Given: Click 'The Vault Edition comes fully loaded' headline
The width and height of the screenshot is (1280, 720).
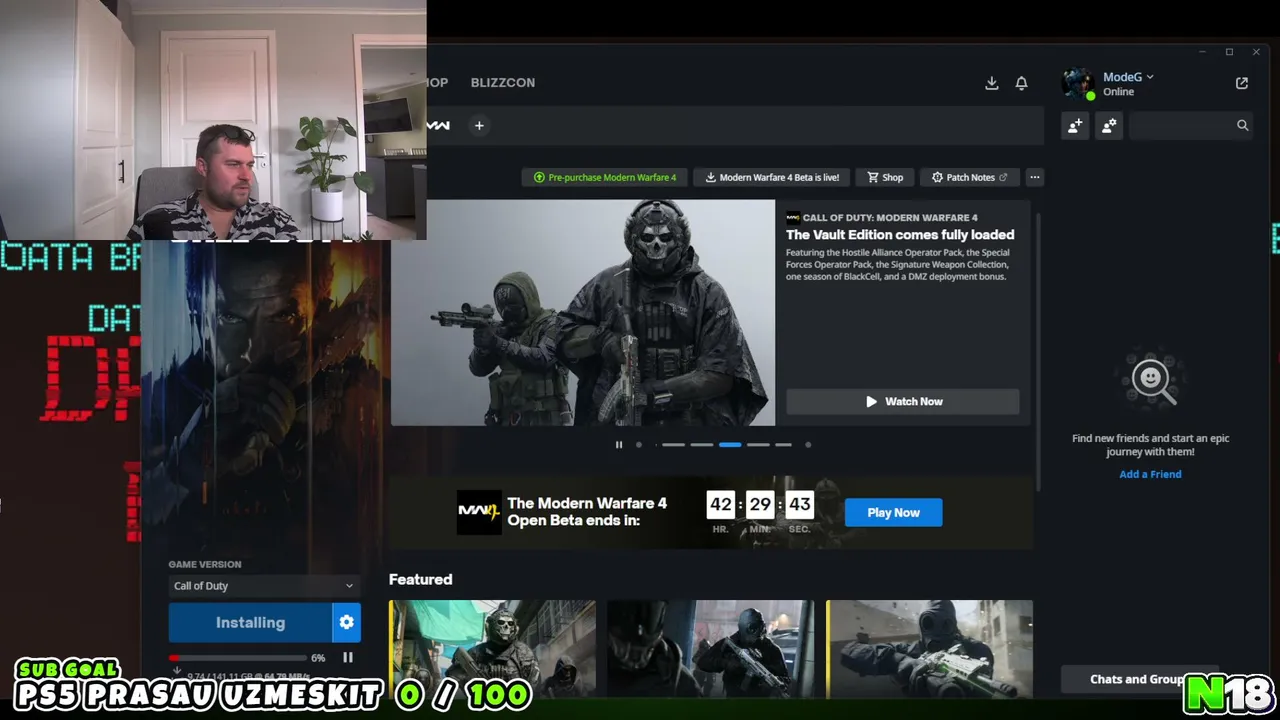Looking at the screenshot, I should tap(900, 235).
